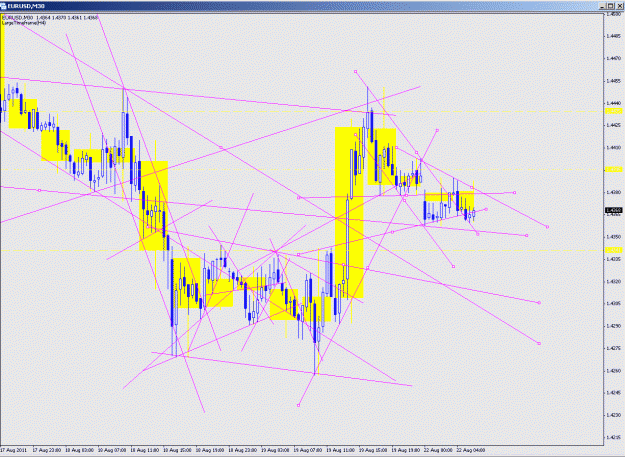Click the 18 Aug 19:00 time axis label
This screenshot has height=457, width=625.
pos(210,450)
